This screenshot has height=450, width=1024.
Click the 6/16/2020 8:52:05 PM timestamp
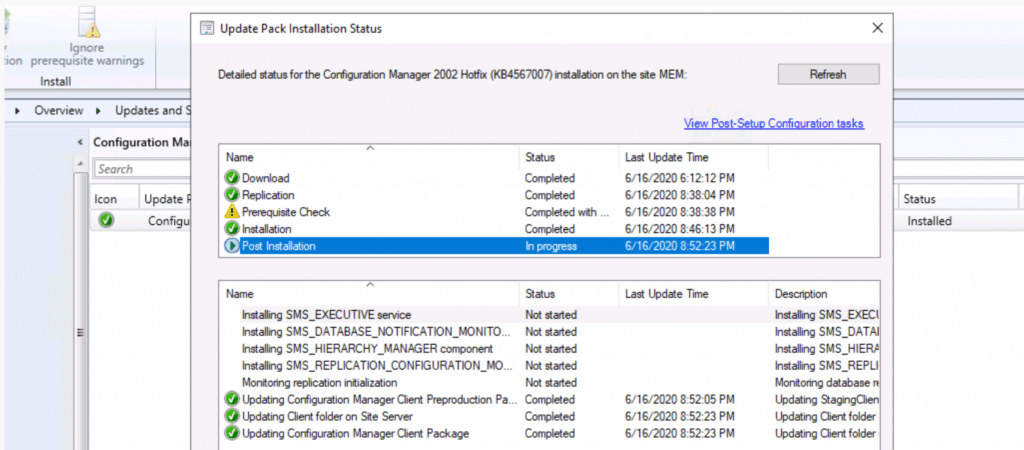click(x=680, y=399)
